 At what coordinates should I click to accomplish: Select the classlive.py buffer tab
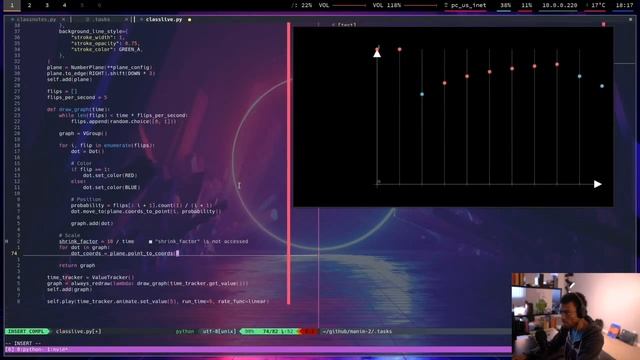point(164,19)
